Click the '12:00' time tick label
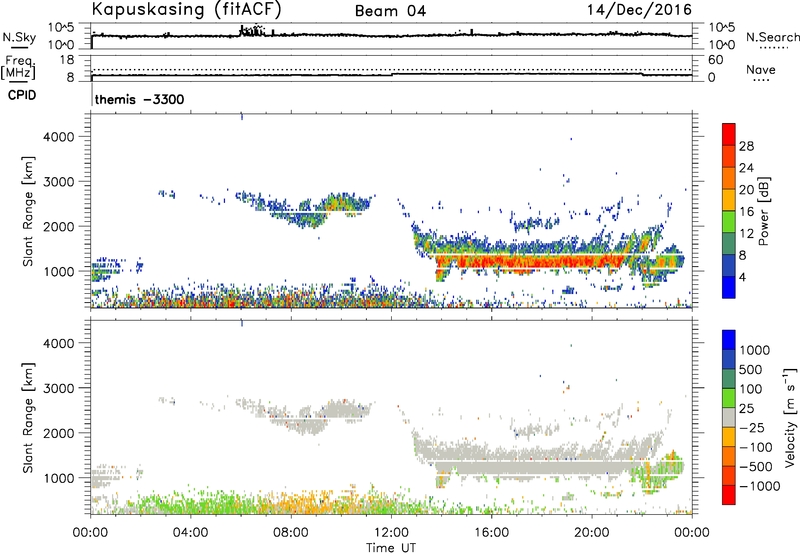800x554 pixels. pyautogui.click(x=391, y=533)
